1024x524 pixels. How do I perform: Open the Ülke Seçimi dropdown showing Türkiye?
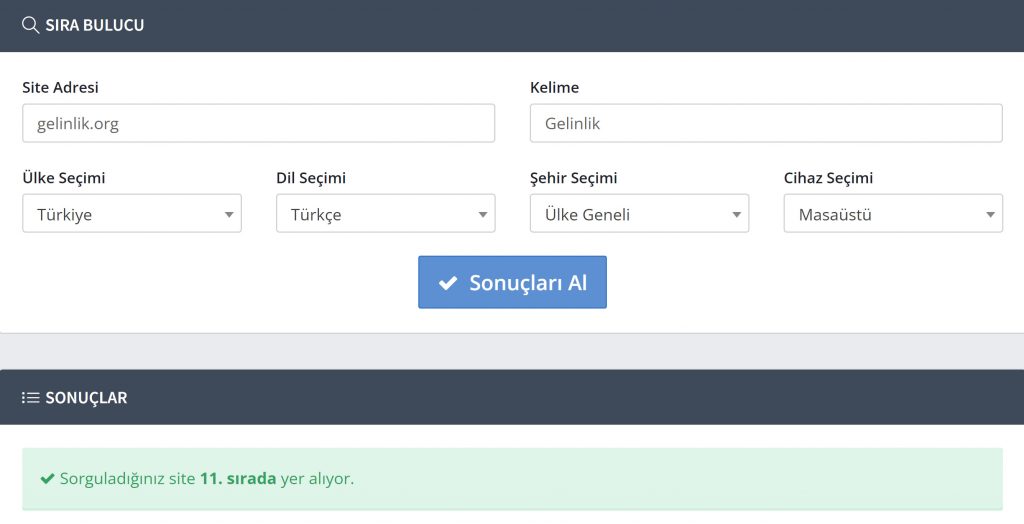(132, 214)
